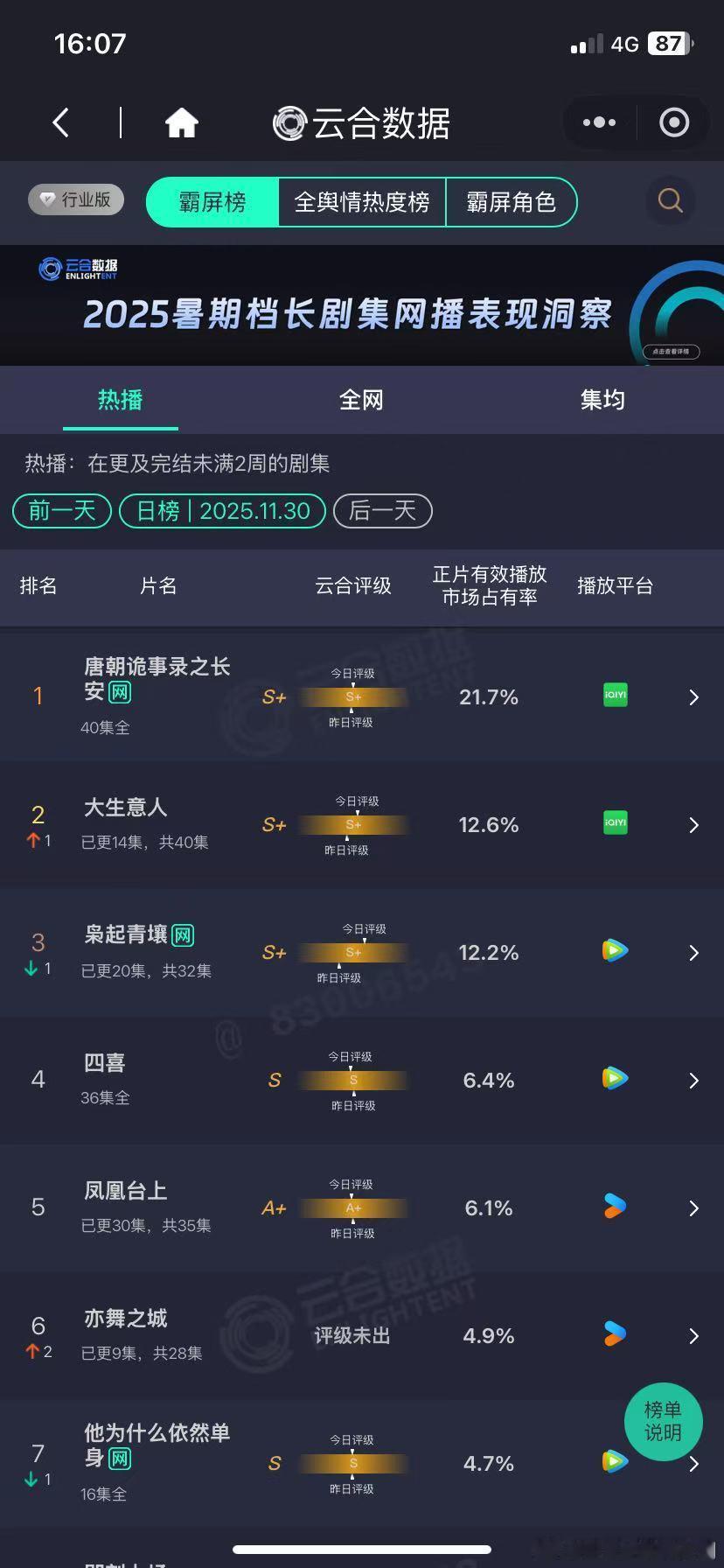Image resolution: width=724 pixels, height=1568 pixels.
Task: Select the platform icon beside 凤凰台上
Action: point(615,1207)
